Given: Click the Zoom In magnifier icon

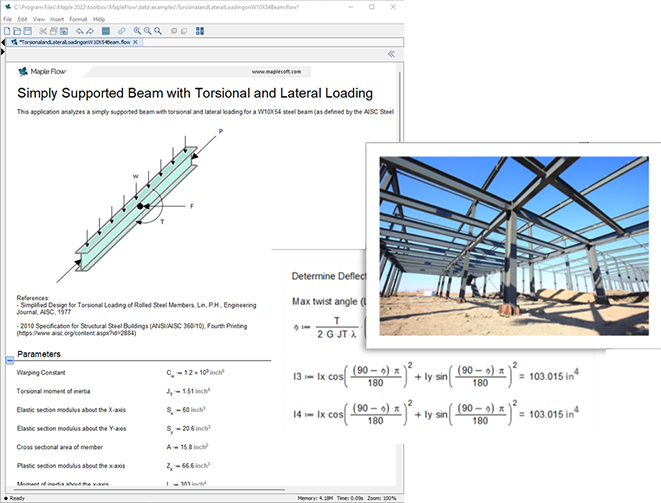Looking at the screenshot, I should 137,31.
